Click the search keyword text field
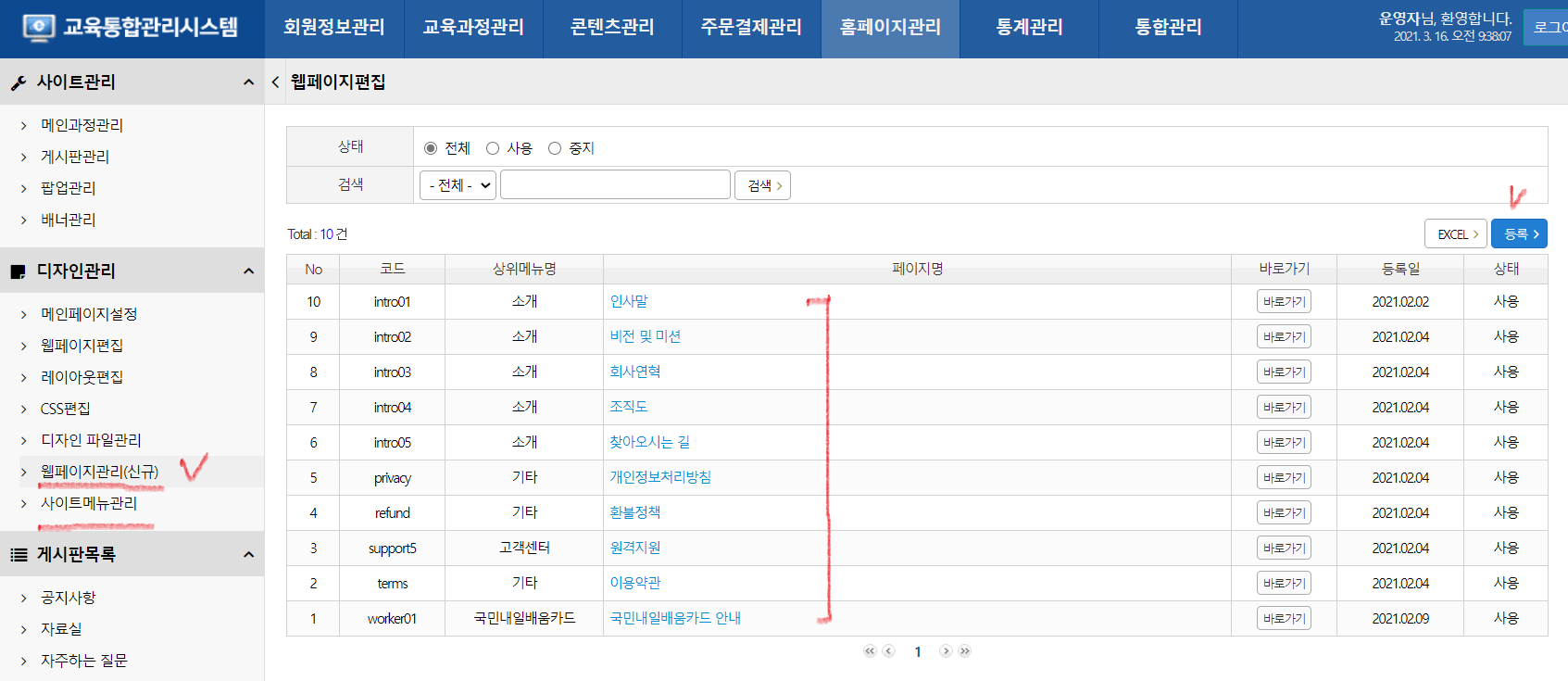Viewport: 1568px width, 681px height. [x=615, y=185]
